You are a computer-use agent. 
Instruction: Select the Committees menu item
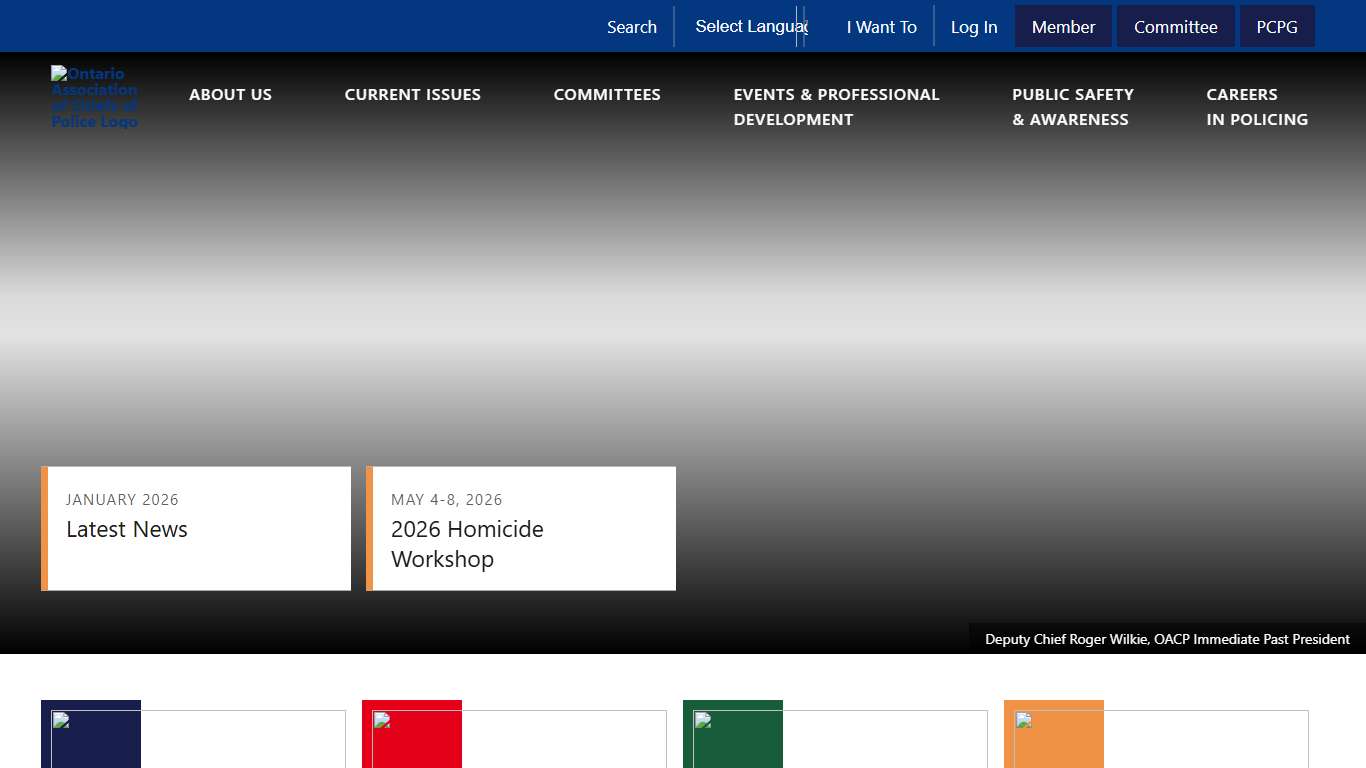[607, 95]
